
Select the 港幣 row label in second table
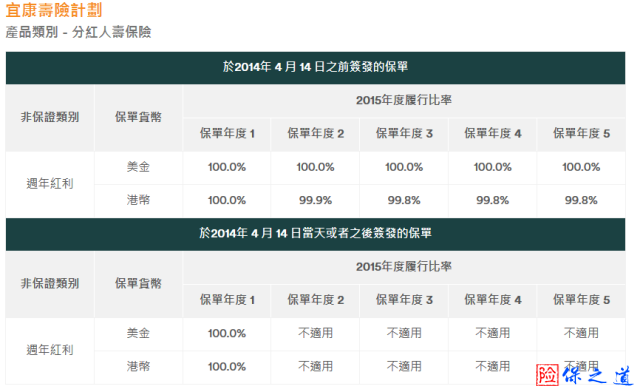[x=138, y=367]
